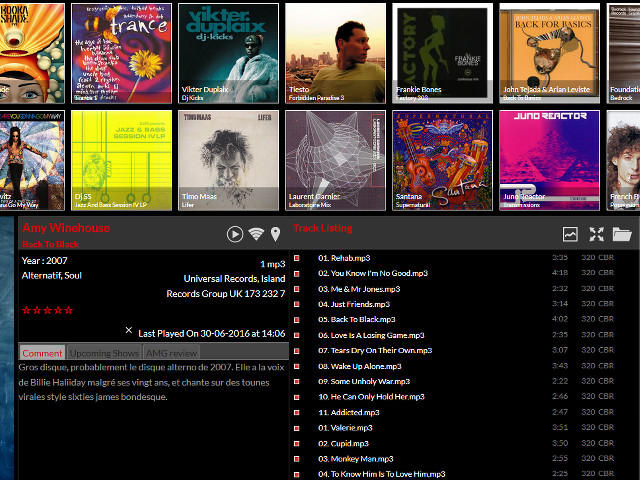This screenshot has width=640, height=480.
Task: Click track 03. Me & Mr Jones.mp3
Action: tap(359, 289)
